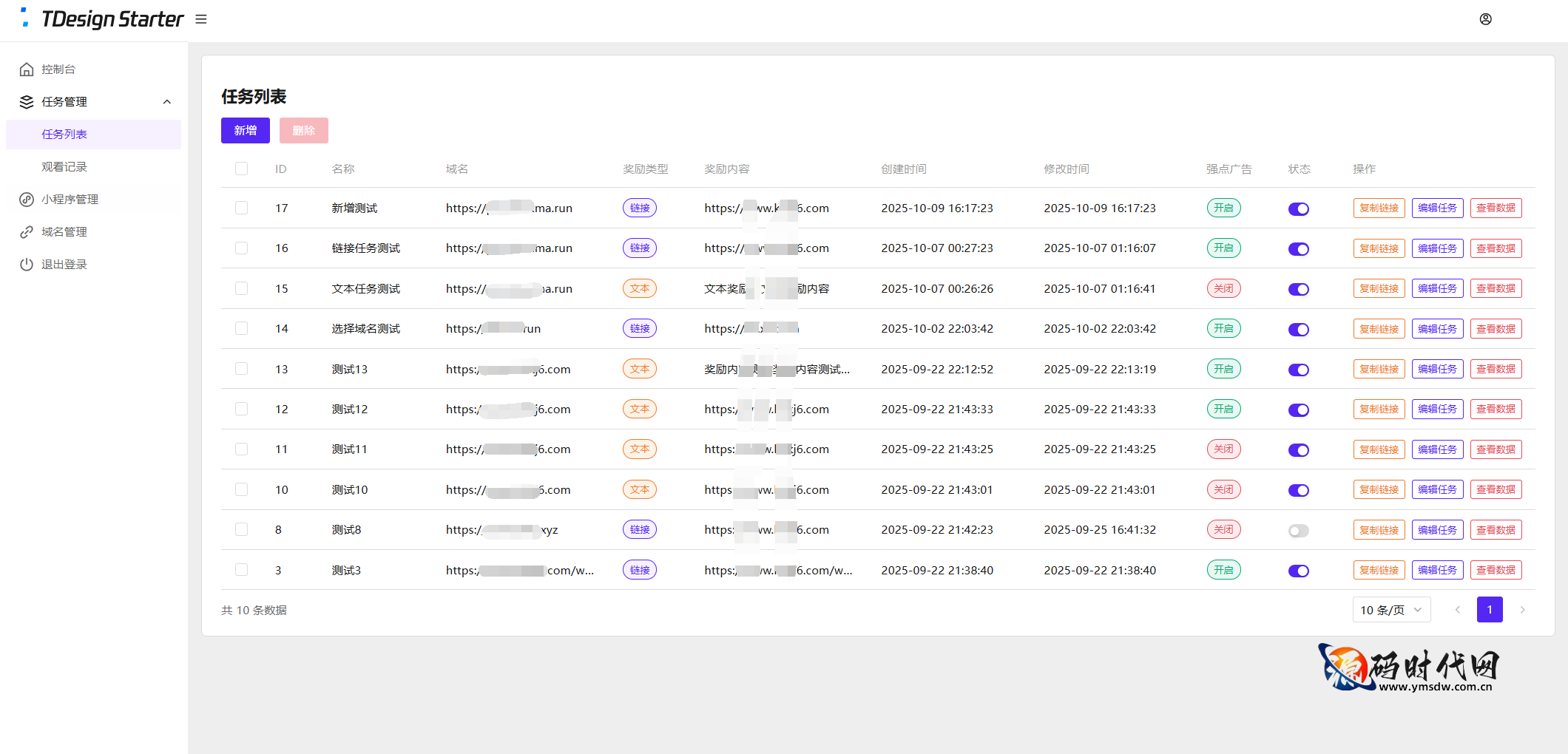The height and width of the screenshot is (754, 1568).
Task: Open 观看记录 in the sidebar
Action: click(64, 167)
